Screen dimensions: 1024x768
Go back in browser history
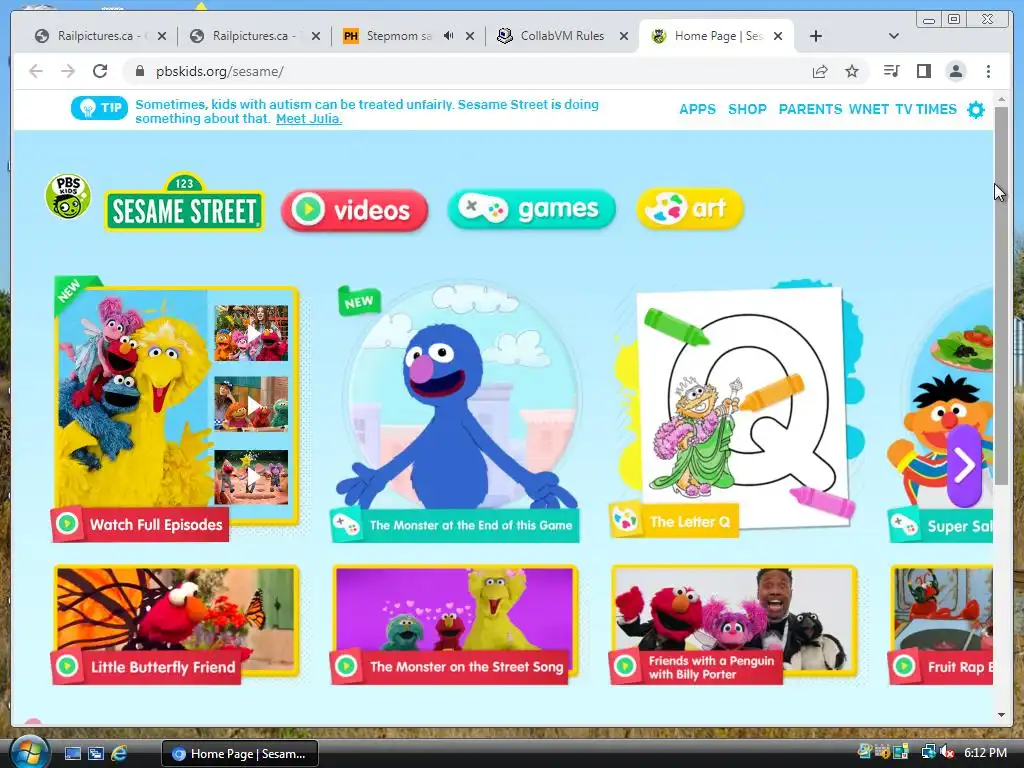click(x=36, y=71)
